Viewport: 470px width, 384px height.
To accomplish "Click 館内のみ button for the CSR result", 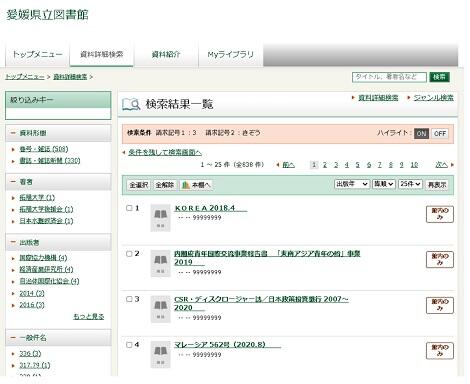I will [x=440, y=305].
